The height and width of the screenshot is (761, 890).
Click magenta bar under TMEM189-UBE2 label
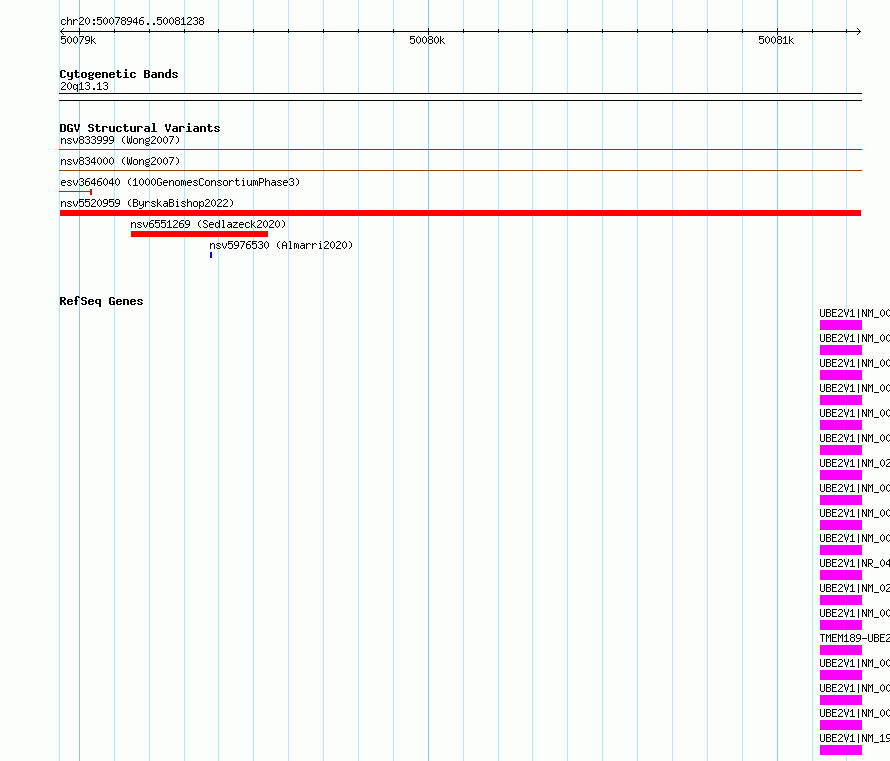[x=841, y=650]
